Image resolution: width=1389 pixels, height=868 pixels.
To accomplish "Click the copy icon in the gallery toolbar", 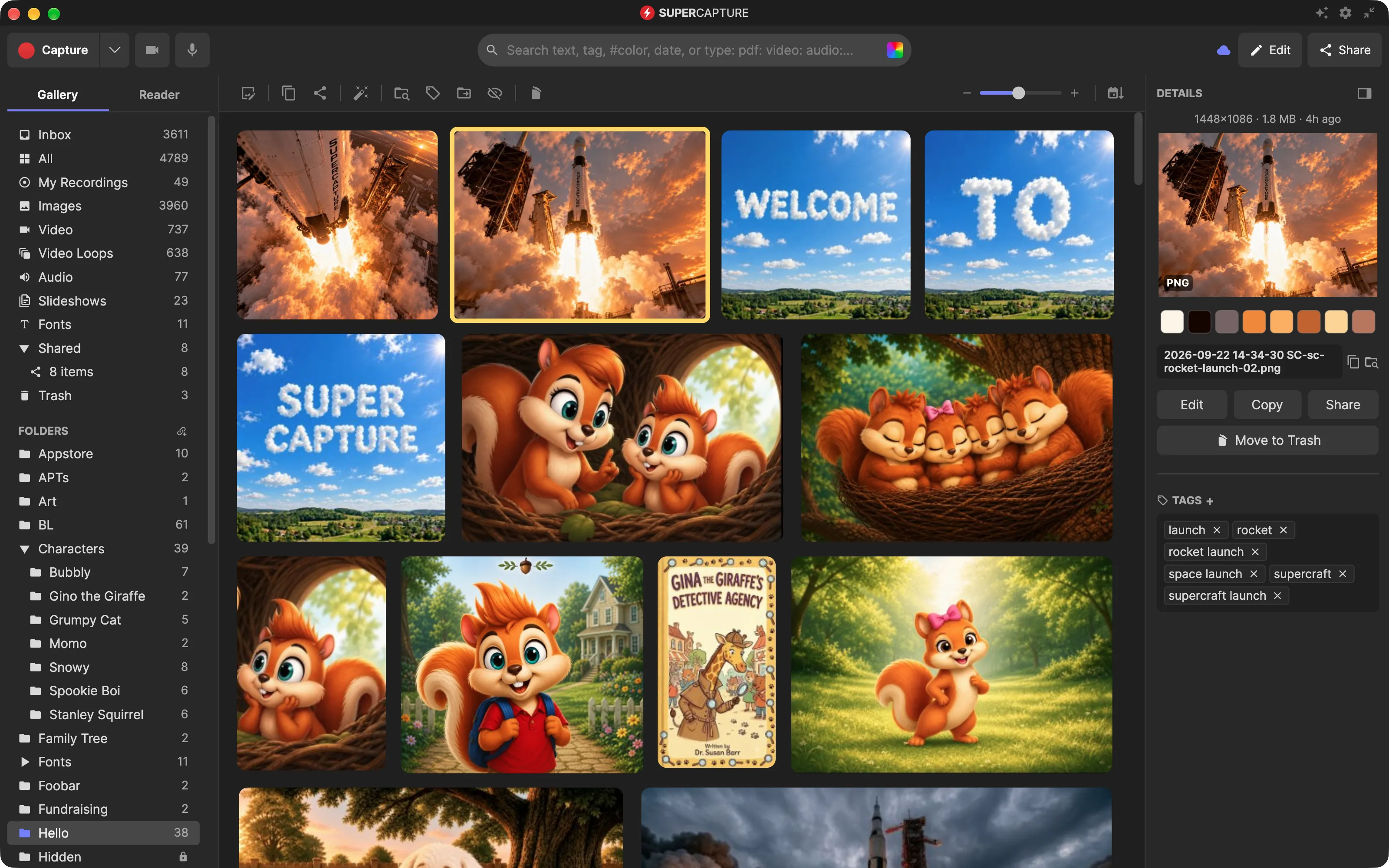I will (x=289, y=93).
